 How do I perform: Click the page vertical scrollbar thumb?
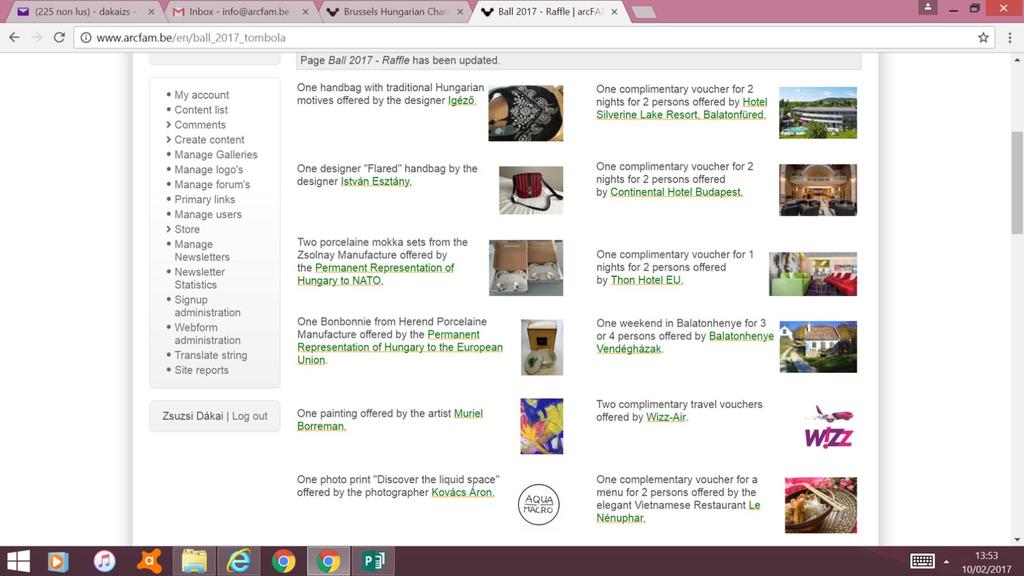1017,182
